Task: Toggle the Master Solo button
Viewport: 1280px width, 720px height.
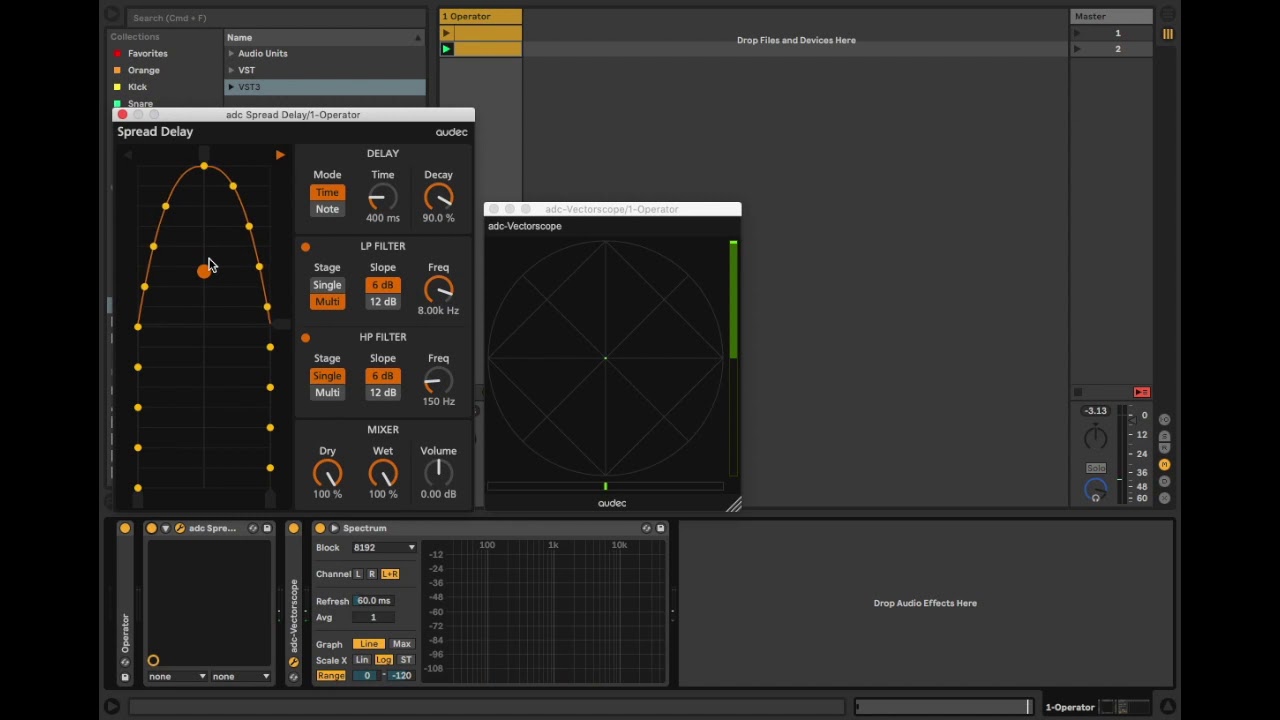Action: (x=1096, y=468)
